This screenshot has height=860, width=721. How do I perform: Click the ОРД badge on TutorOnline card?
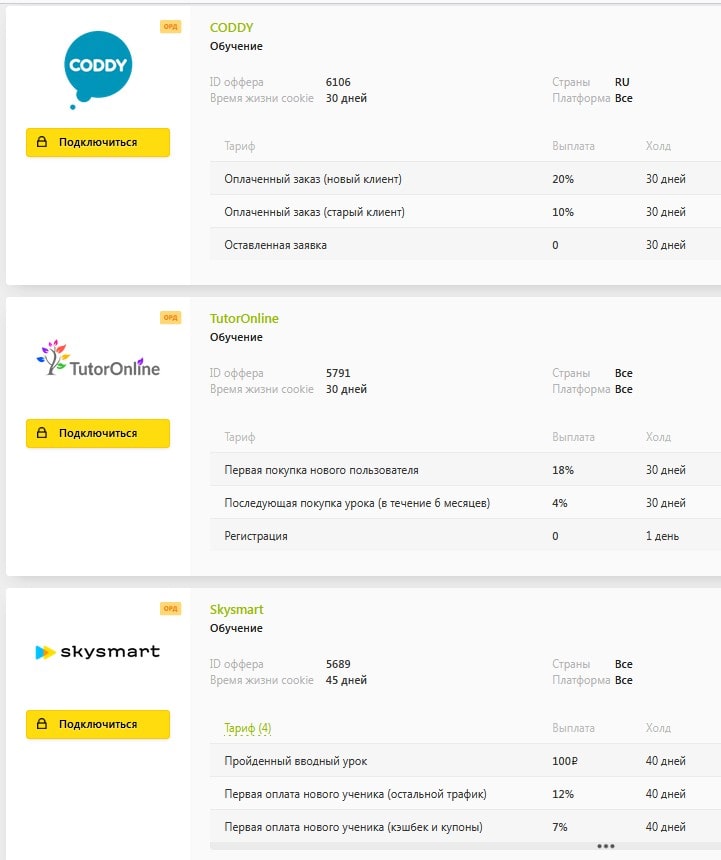[x=170, y=318]
